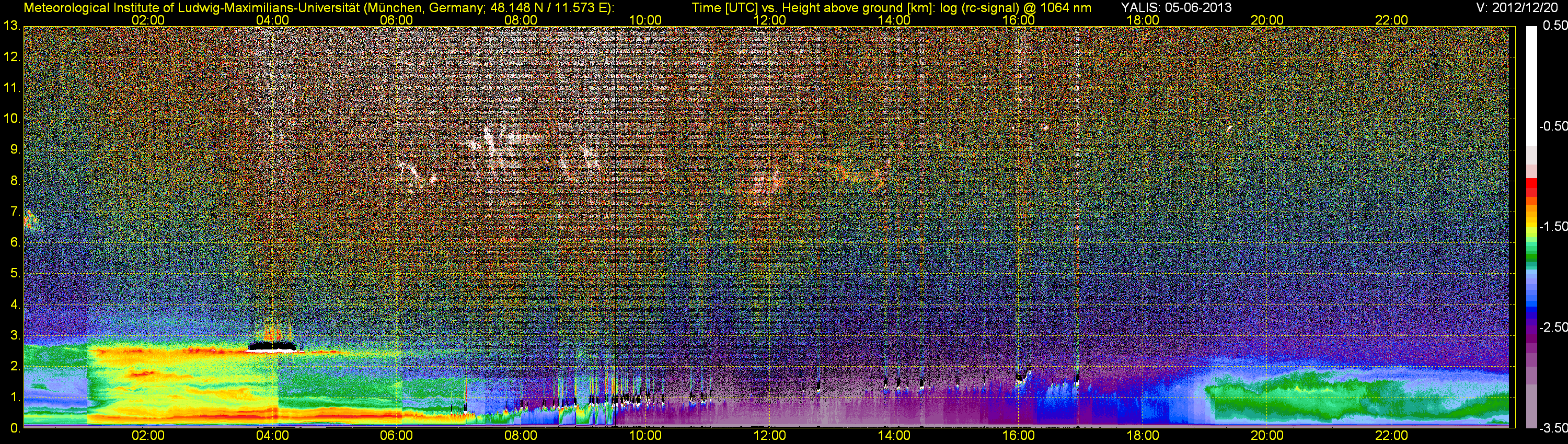The height and width of the screenshot is (444, 1568).
Task: Click the 16:00 label on top time axis
Action: [x=1018, y=20]
